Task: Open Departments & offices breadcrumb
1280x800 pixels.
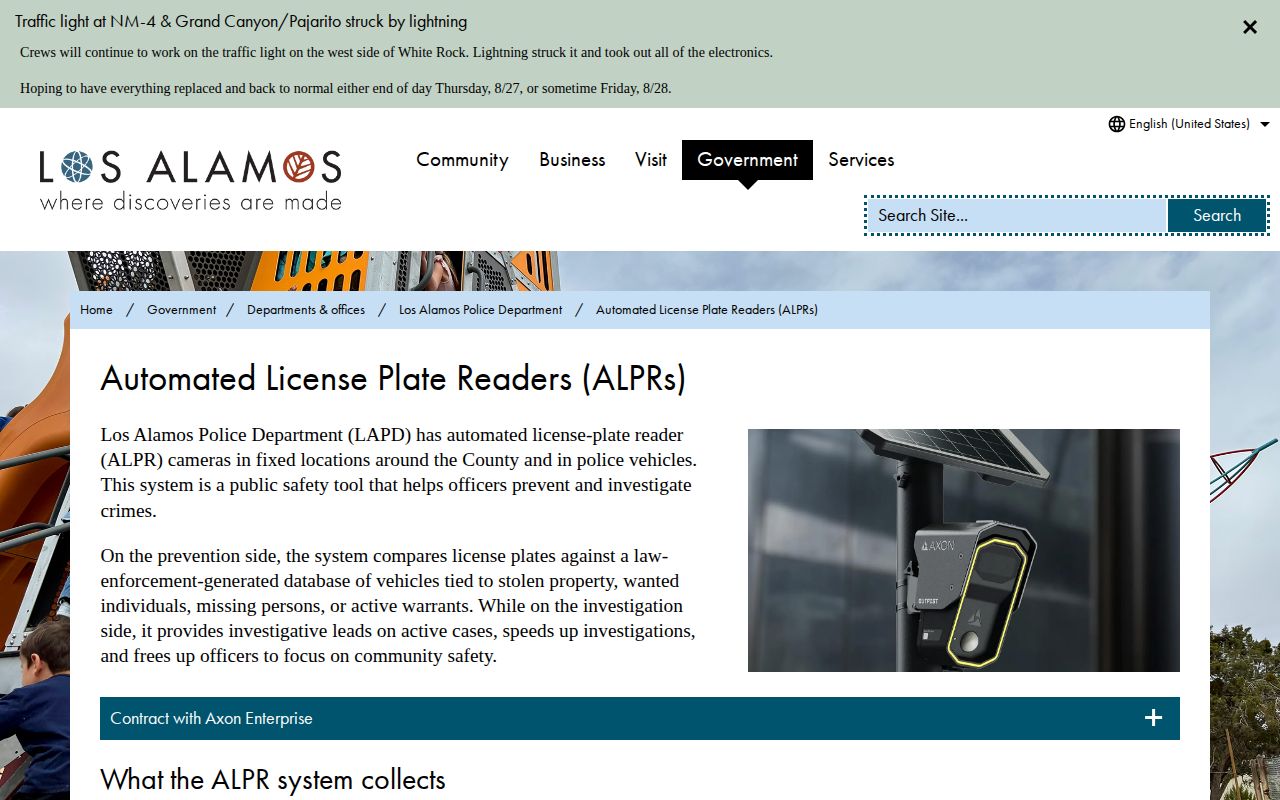Action: 306,310
